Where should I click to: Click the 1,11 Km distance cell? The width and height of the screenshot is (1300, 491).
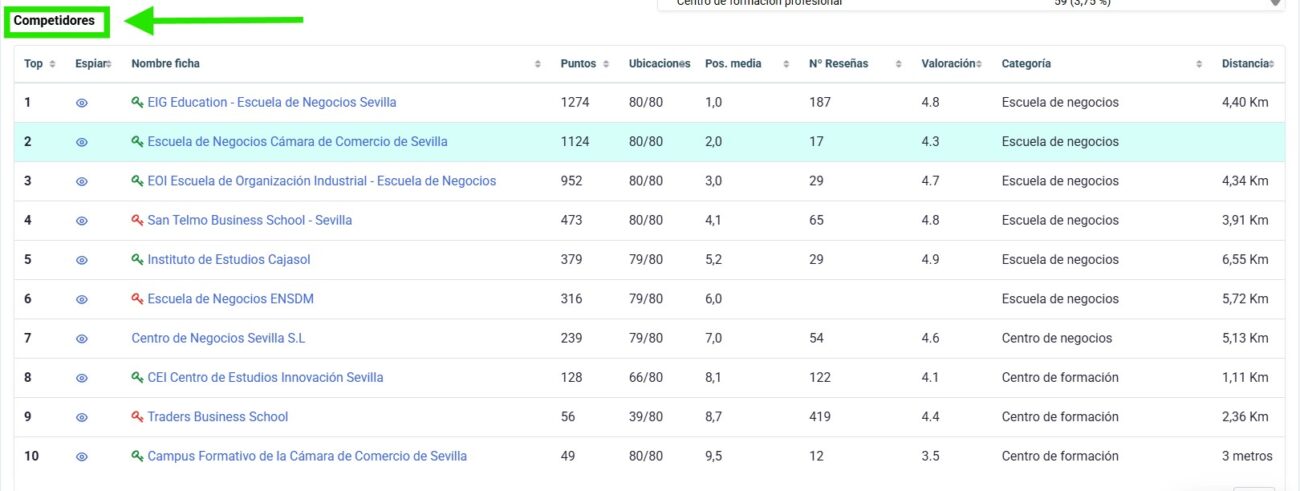1245,377
